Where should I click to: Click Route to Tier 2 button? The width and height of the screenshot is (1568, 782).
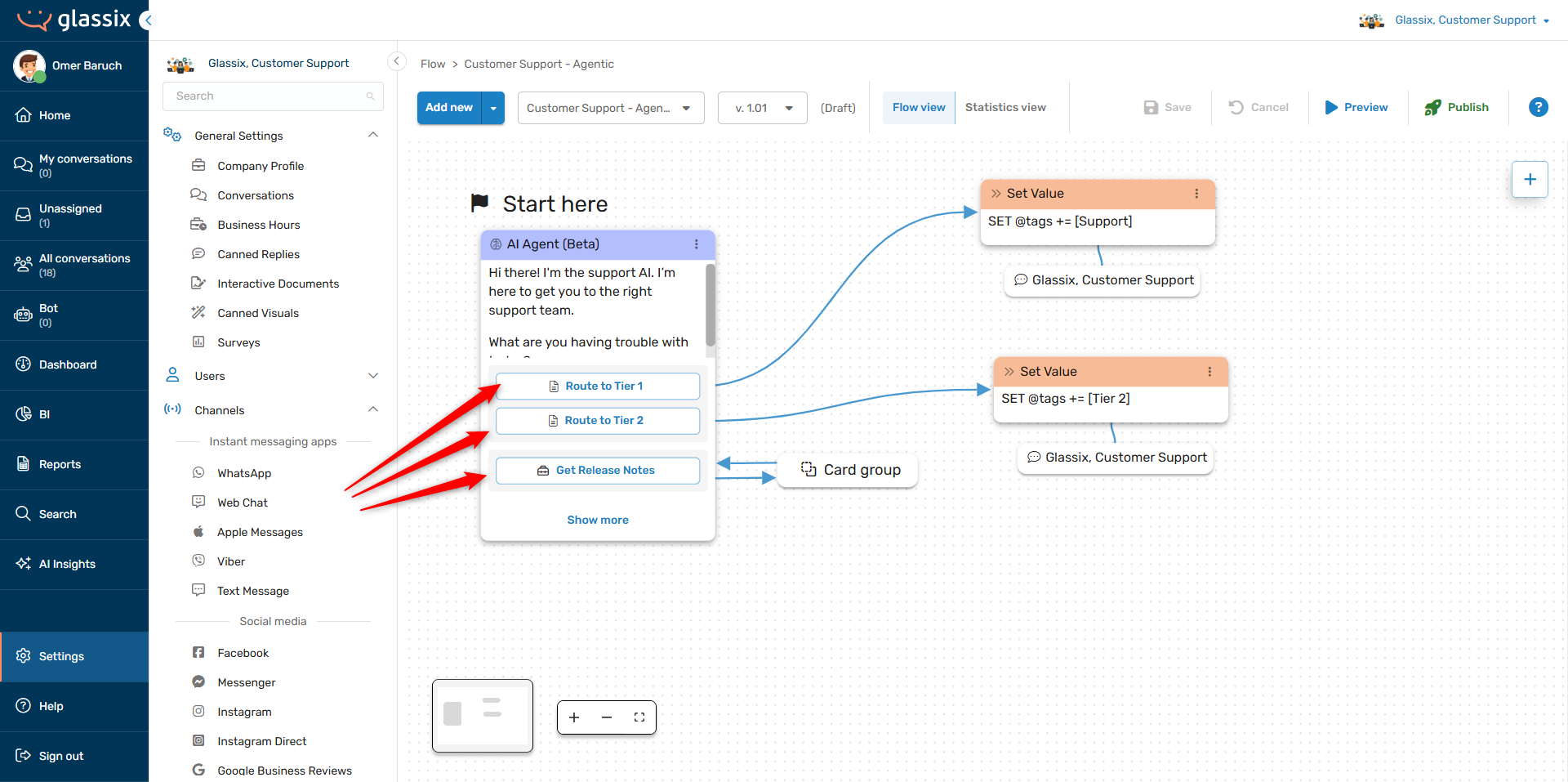[x=598, y=421]
